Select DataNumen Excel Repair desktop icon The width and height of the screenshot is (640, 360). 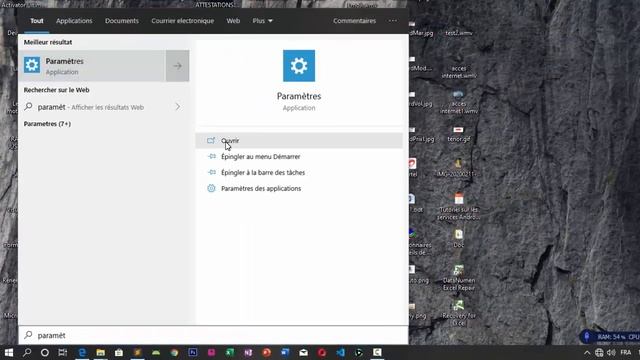click(459, 277)
